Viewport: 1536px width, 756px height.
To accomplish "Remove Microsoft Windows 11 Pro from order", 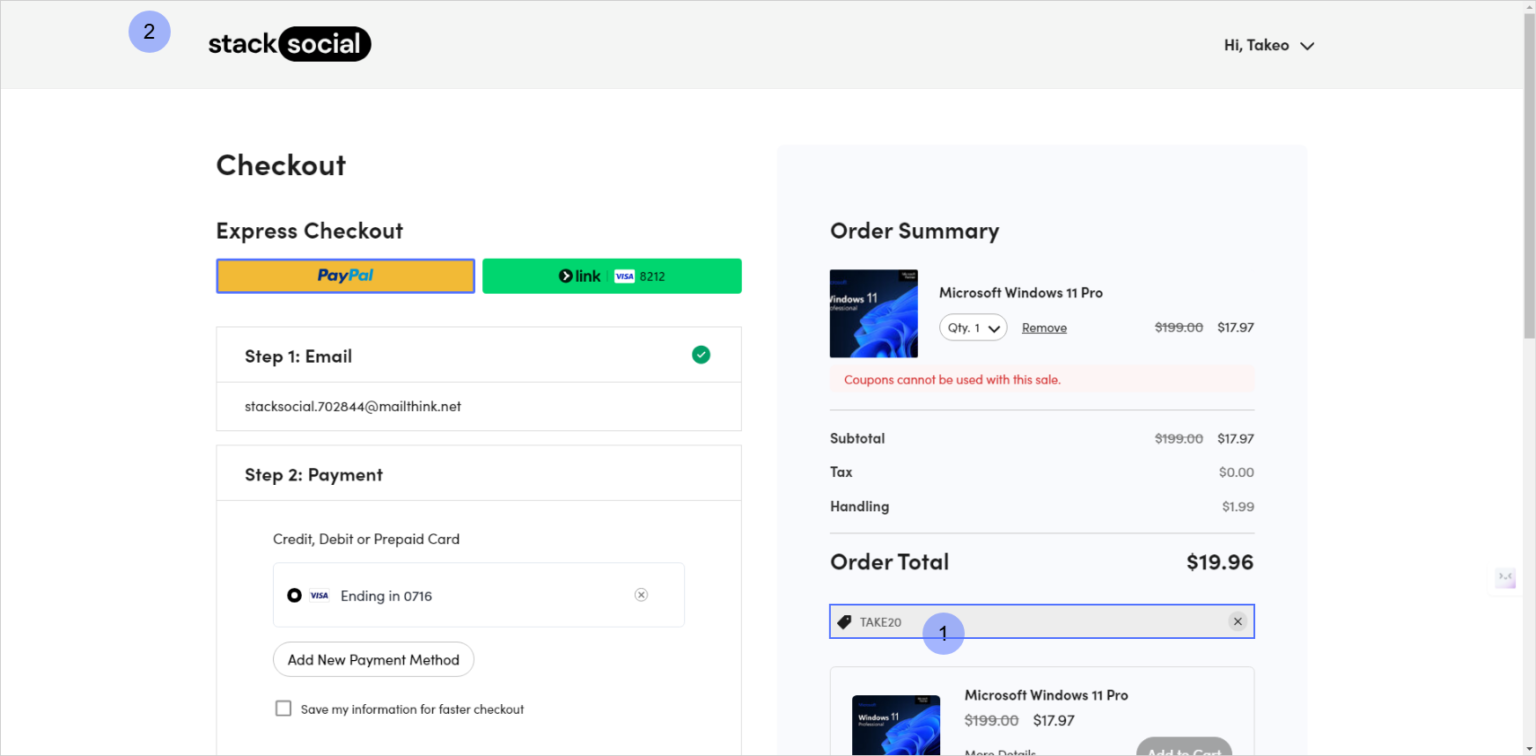I will [1044, 327].
